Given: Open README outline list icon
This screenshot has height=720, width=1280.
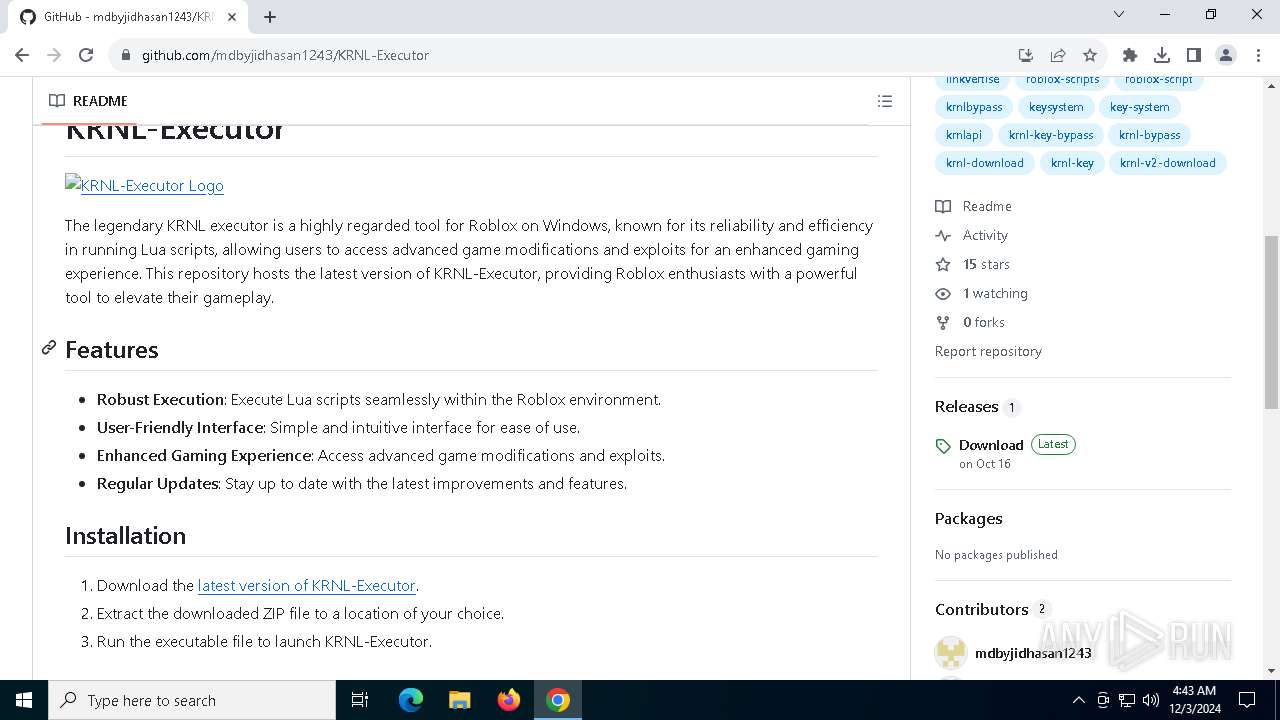Looking at the screenshot, I should [885, 101].
